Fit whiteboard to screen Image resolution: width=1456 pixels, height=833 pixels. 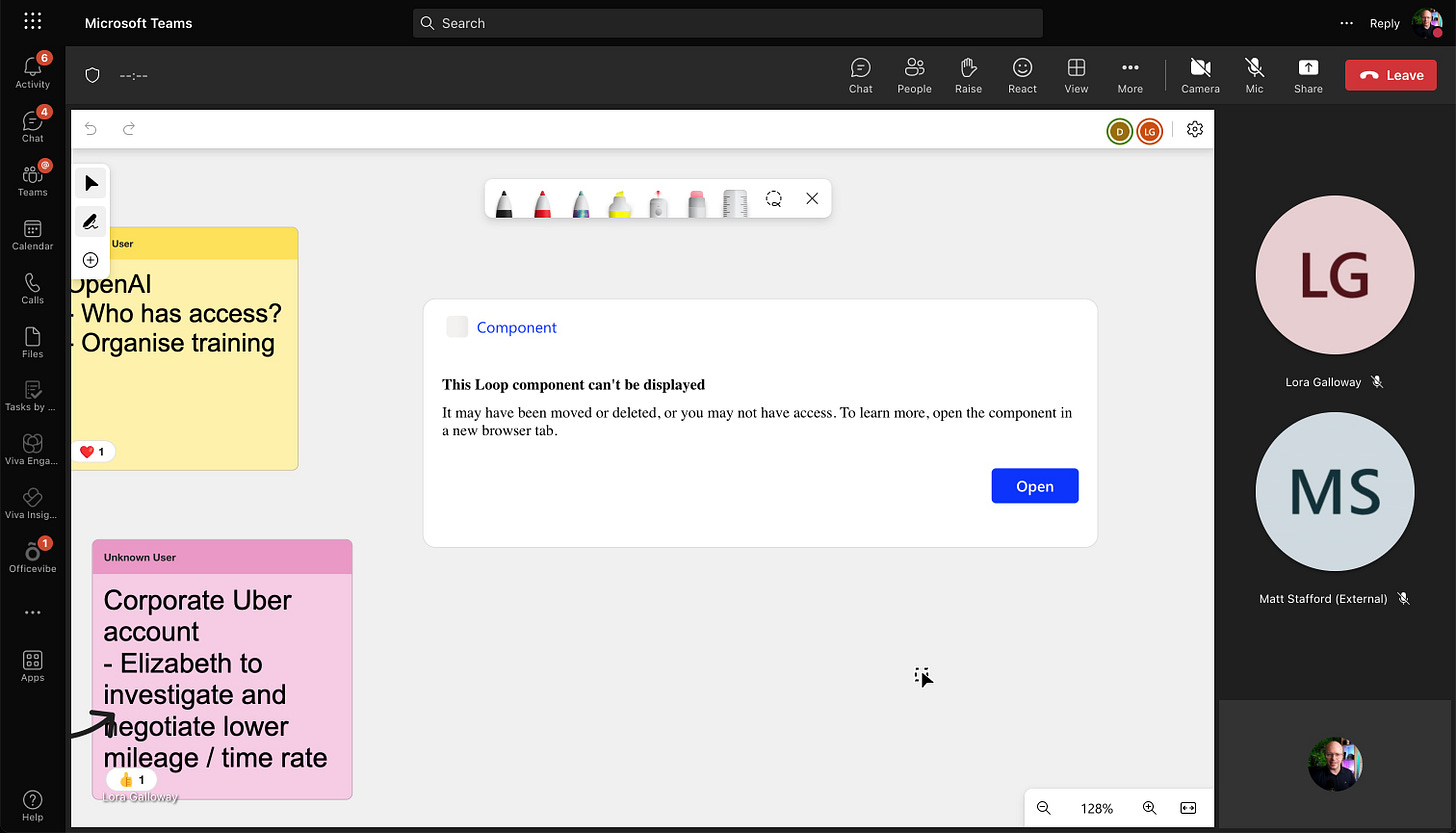(1188, 808)
